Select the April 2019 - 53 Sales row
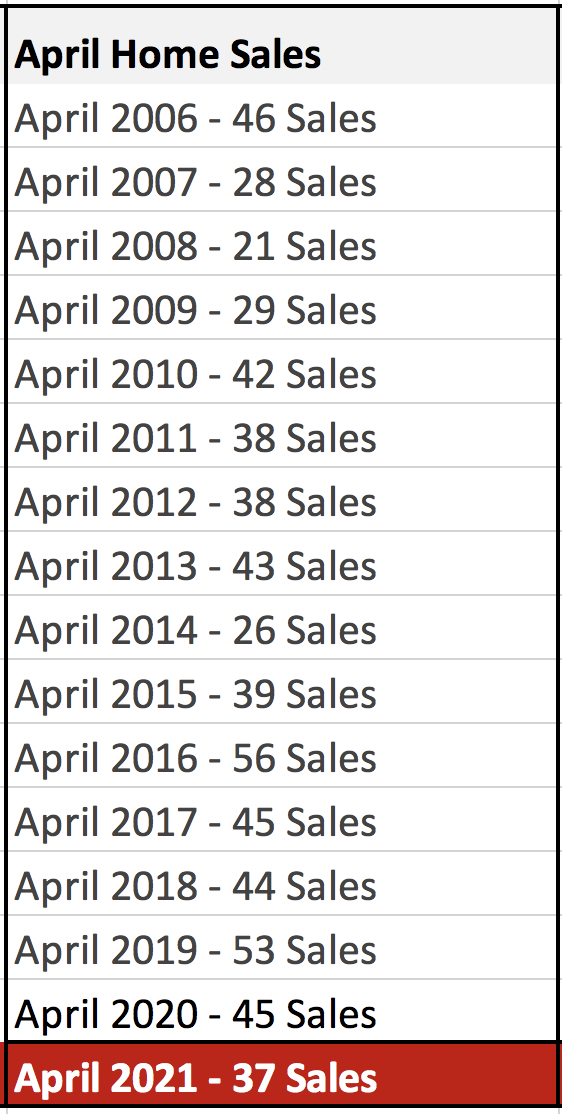The width and height of the screenshot is (562, 1114). pyautogui.click(x=281, y=947)
